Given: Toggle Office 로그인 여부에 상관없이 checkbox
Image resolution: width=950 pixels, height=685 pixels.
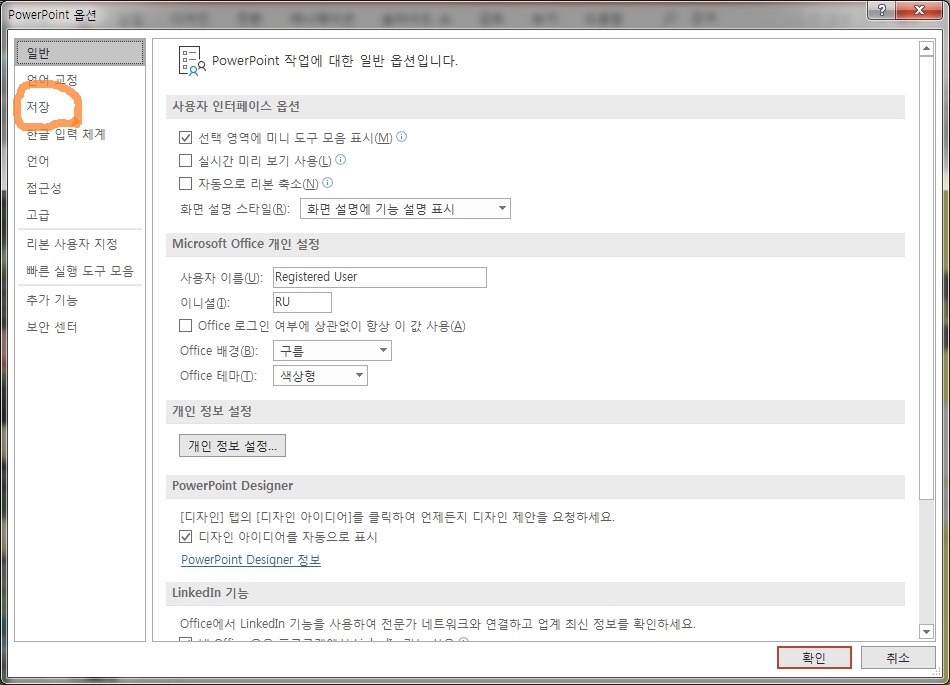Looking at the screenshot, I should click(x=185, y=326).
